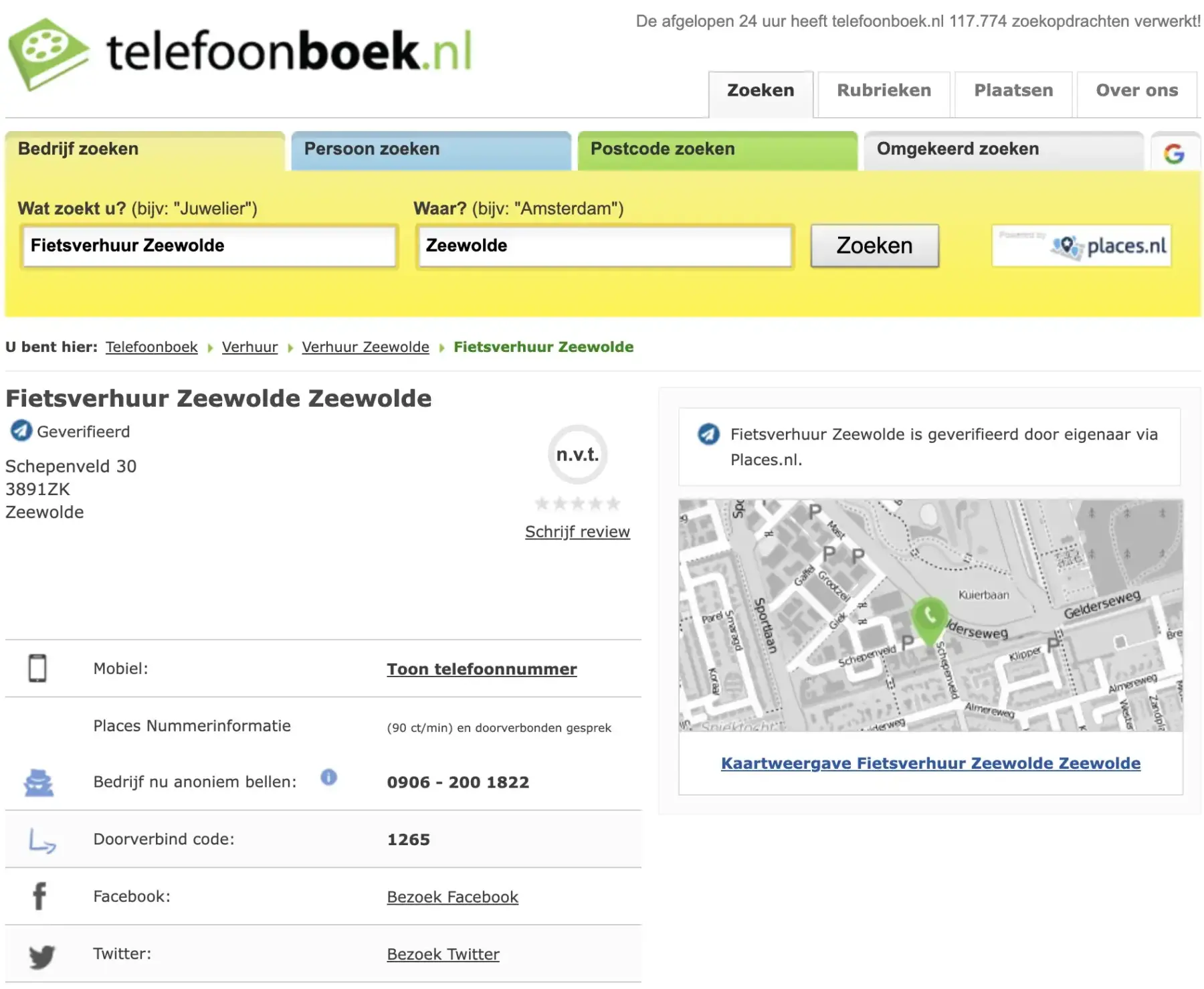Image resolution: width=1204 pixels, height=989 pixels.
Task: Focus the 'Wat zoekt u?' input field
Action: [209, 246]
